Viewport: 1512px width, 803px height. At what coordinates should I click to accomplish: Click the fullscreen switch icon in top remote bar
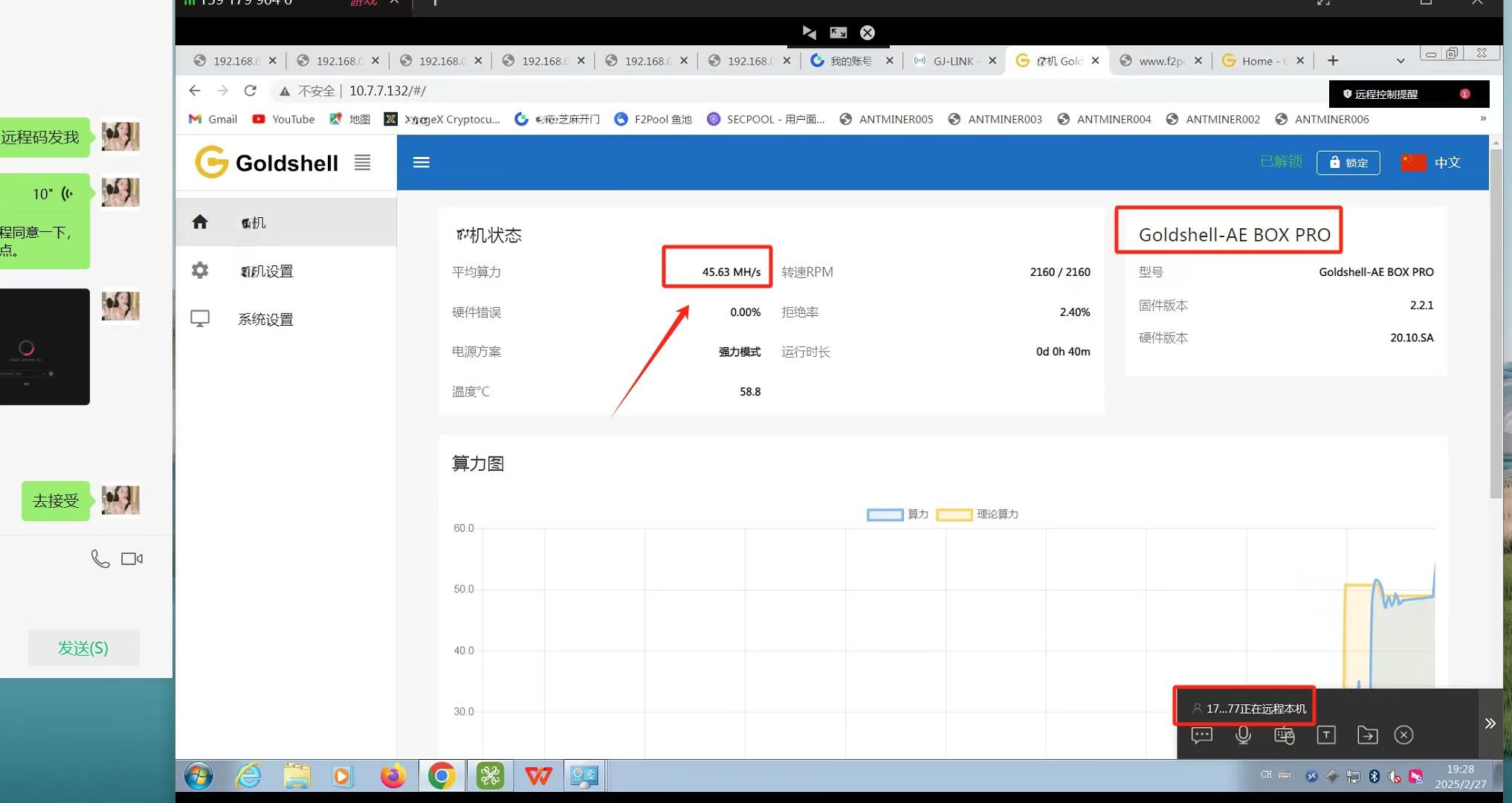[x=839, y=33]
